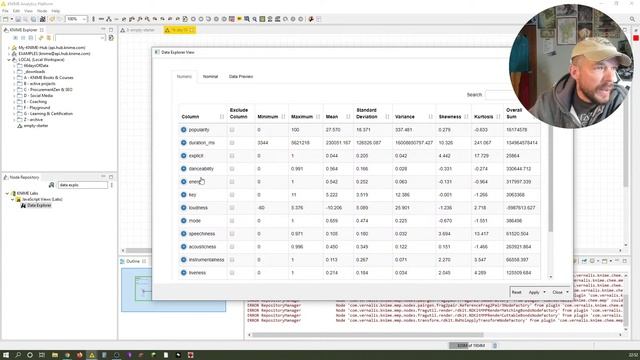Screen dimensions: 640x360
Task: Click the Data Explorer node icon
Action: (x=23, y=205)
